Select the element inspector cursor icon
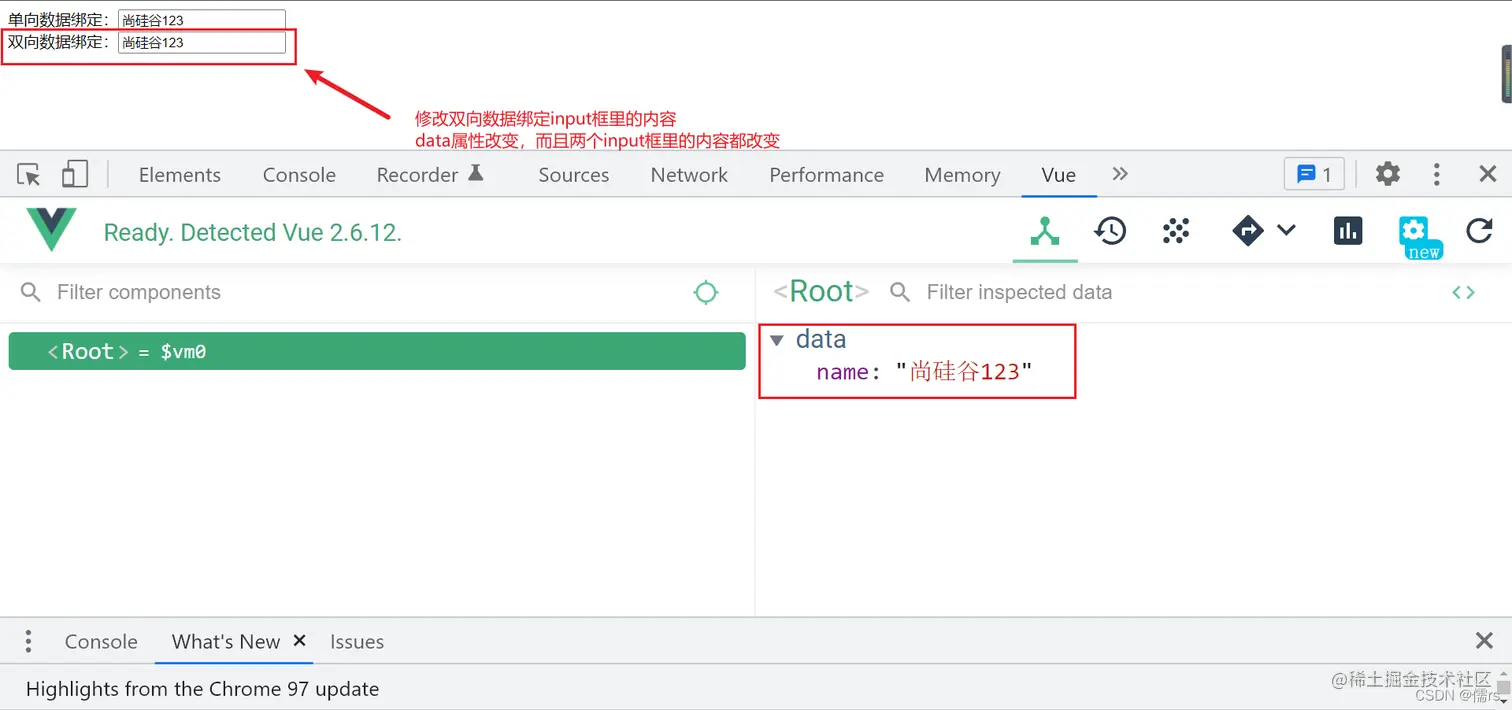This screenshot has width=1512, height=710. pyautogui.click(x=28, y=174)
